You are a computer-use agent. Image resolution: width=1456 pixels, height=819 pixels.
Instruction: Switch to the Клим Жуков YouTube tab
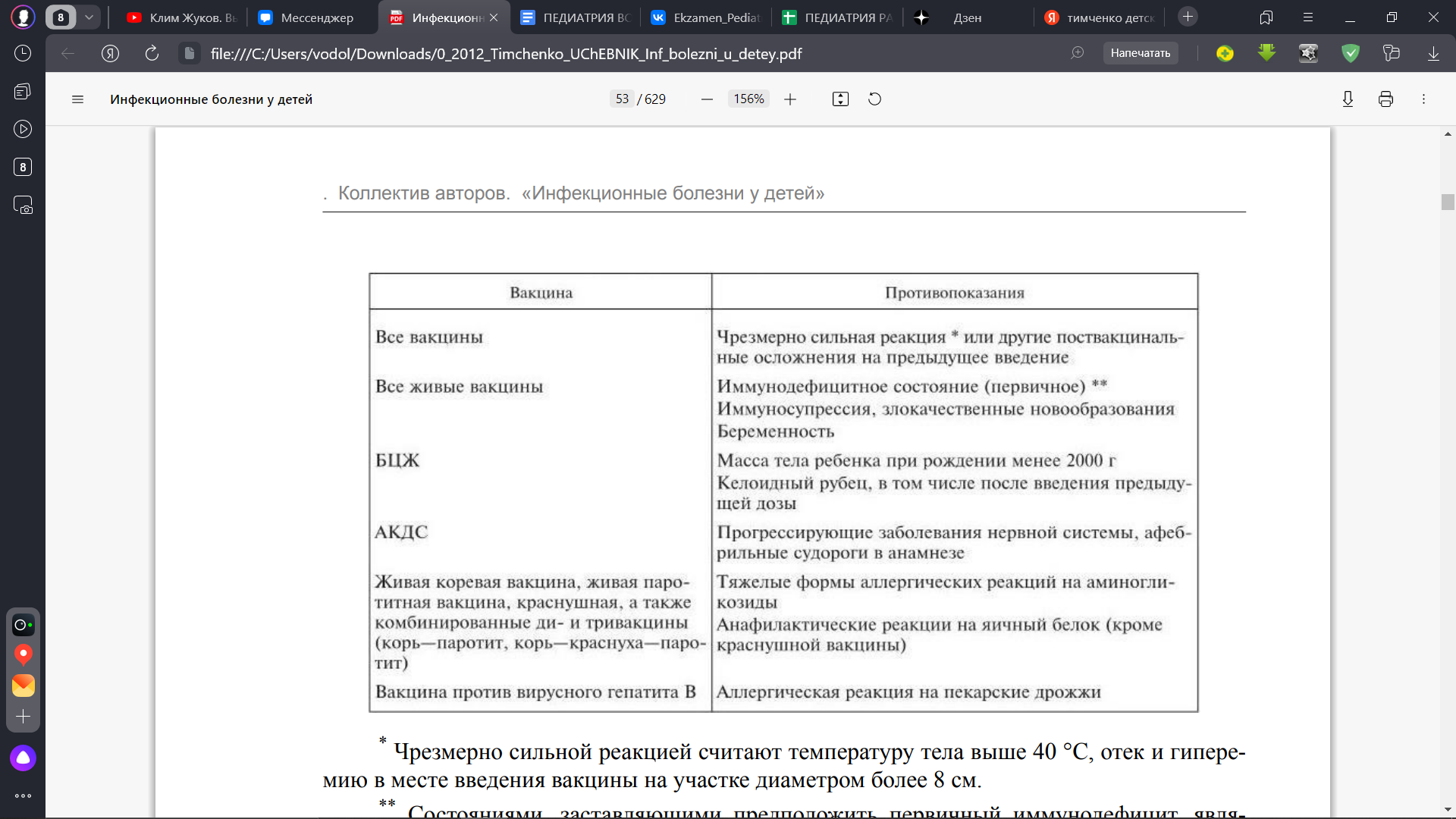(182, 17)
